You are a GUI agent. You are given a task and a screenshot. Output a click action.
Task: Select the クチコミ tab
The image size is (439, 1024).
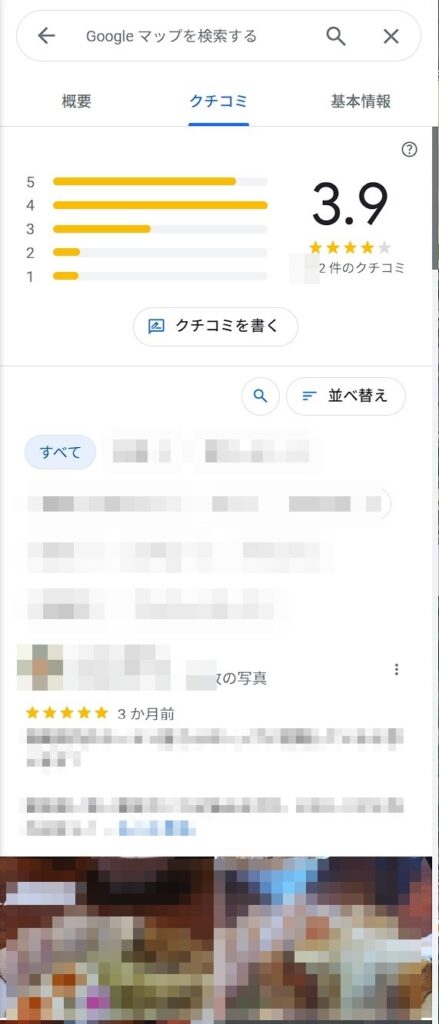(x=218, y=101)
